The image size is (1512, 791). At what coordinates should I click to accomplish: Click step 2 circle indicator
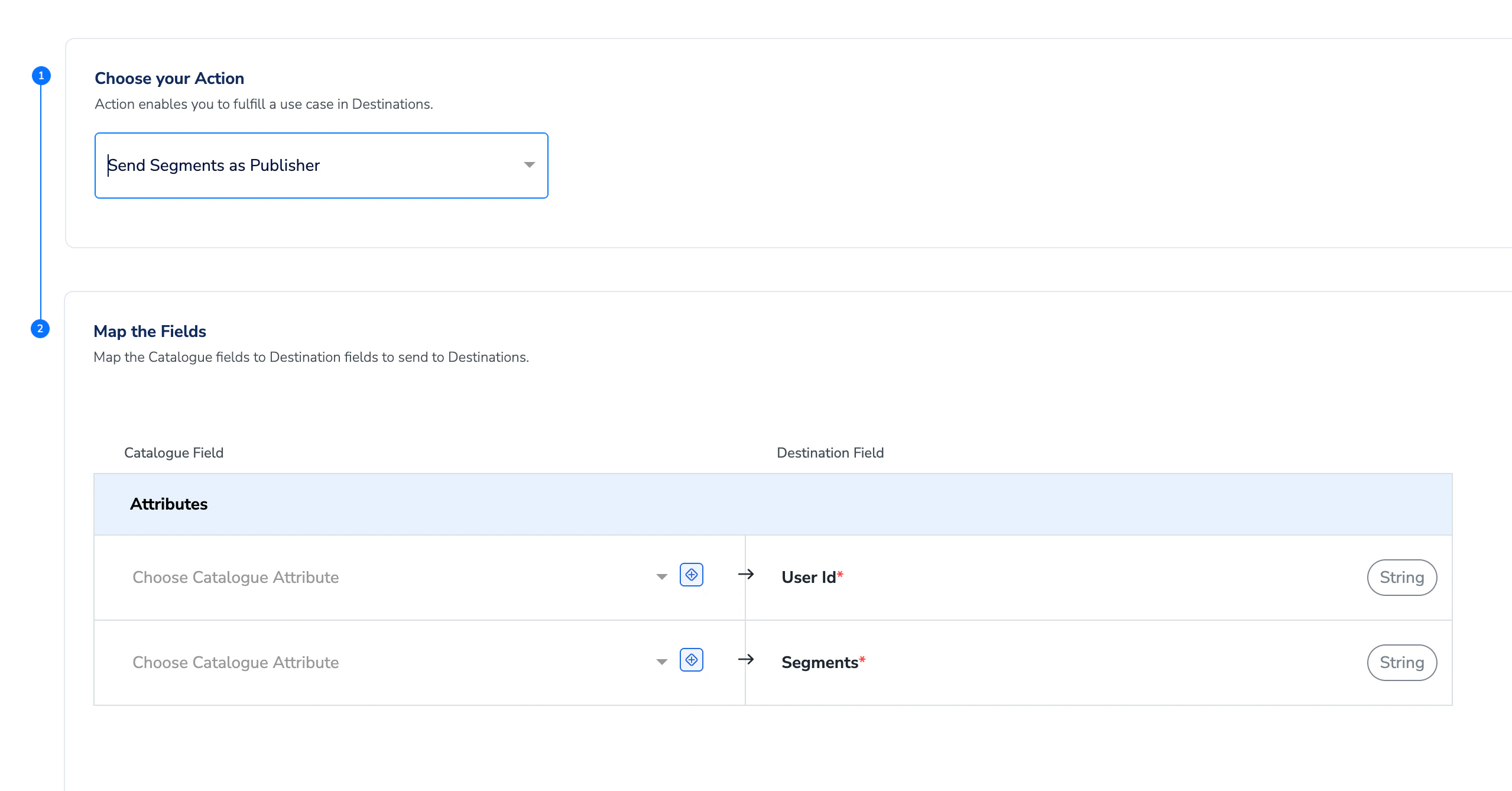[x=40, y=329]
